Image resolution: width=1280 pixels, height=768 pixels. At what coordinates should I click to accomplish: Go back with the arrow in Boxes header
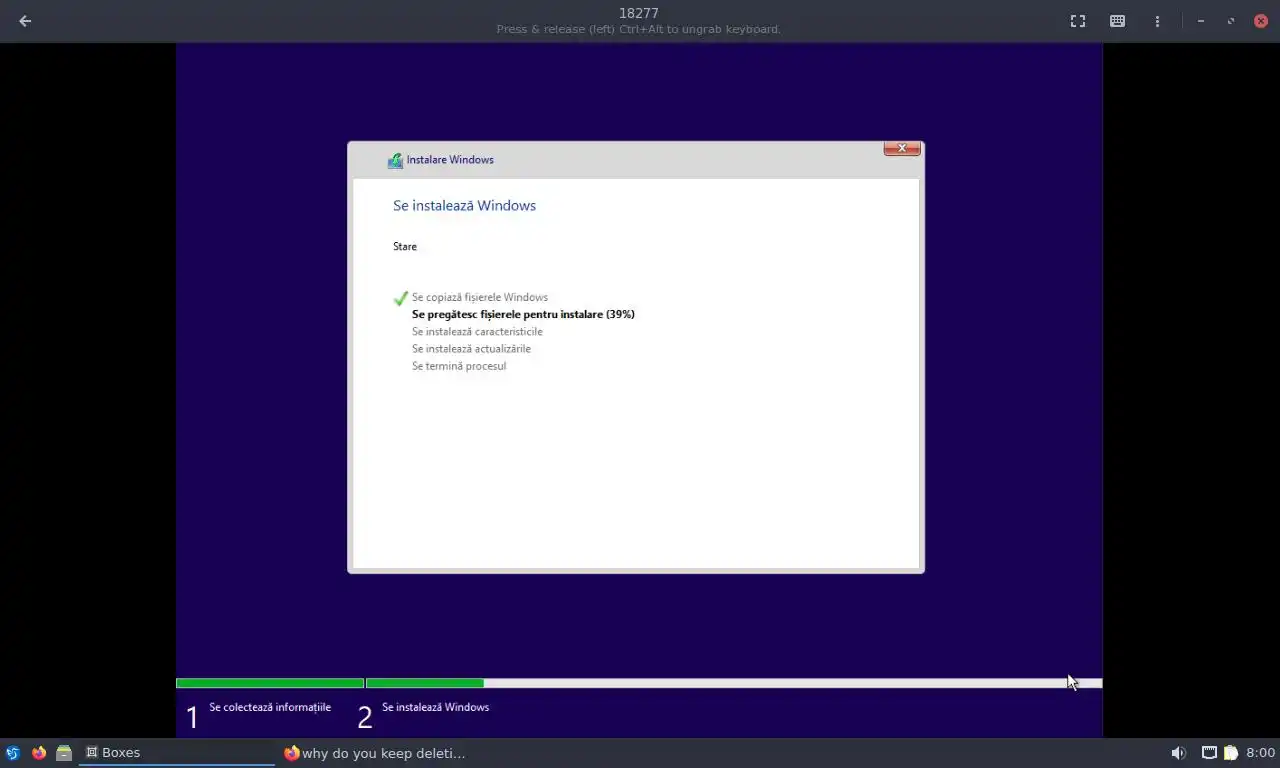(25, 21)
